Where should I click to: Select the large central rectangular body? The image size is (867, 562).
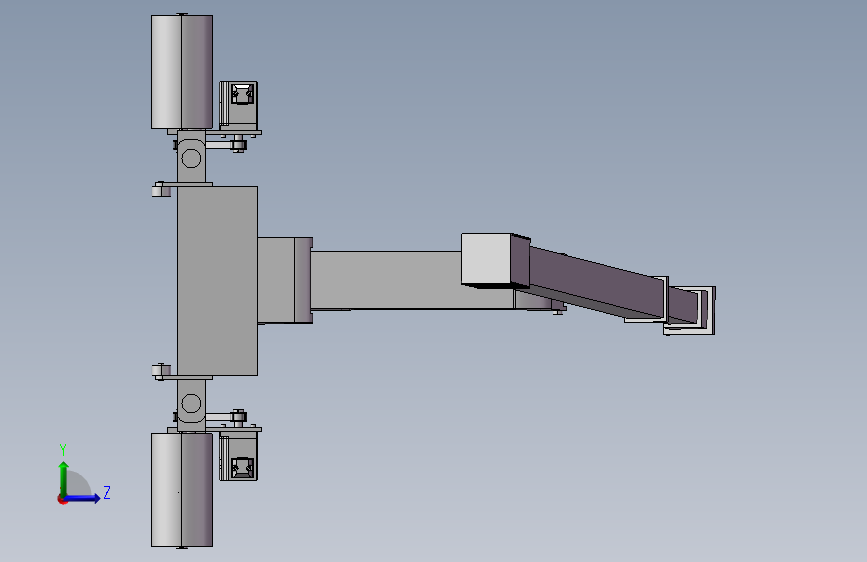click(x=217, y=281)
